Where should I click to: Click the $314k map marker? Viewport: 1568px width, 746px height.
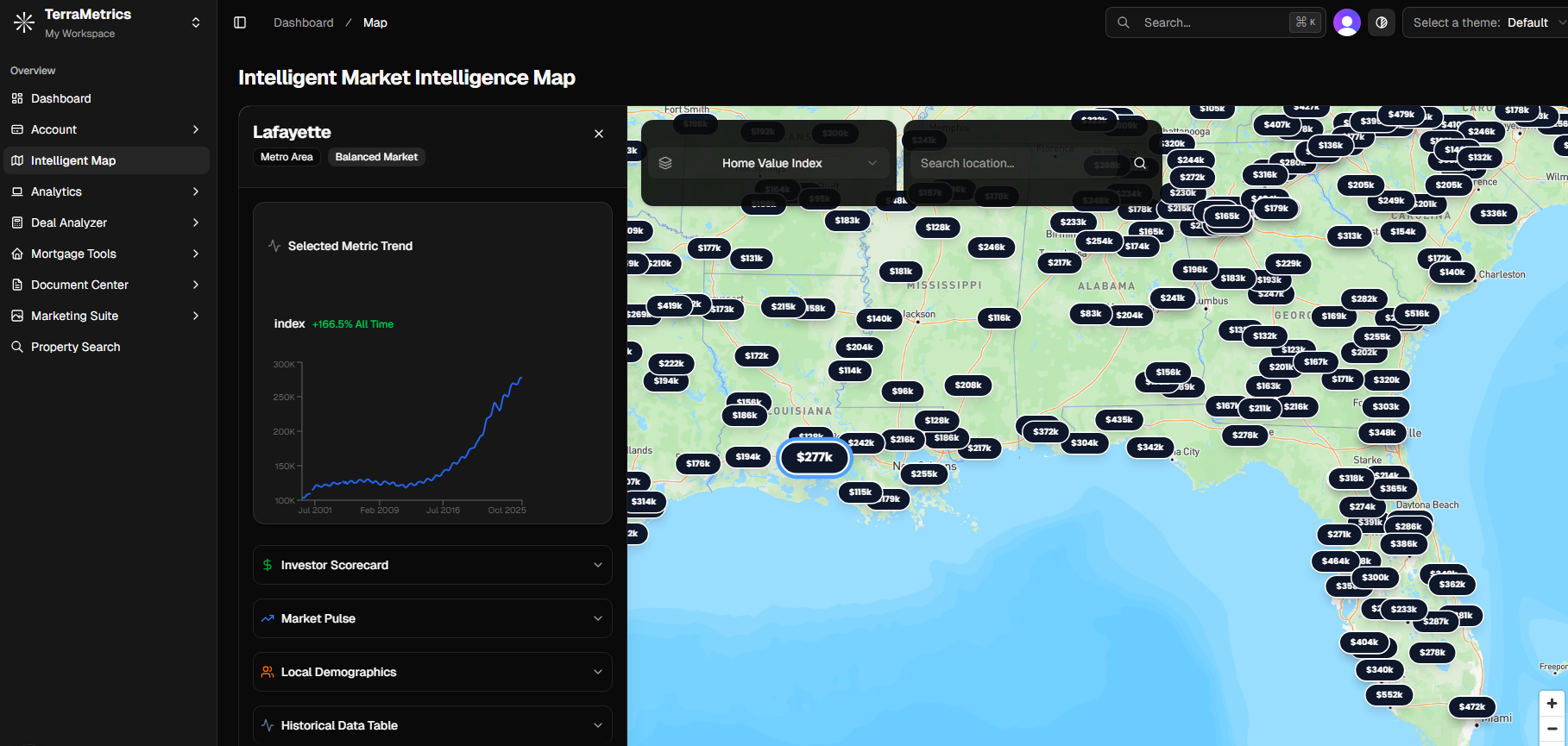[644, 501]
